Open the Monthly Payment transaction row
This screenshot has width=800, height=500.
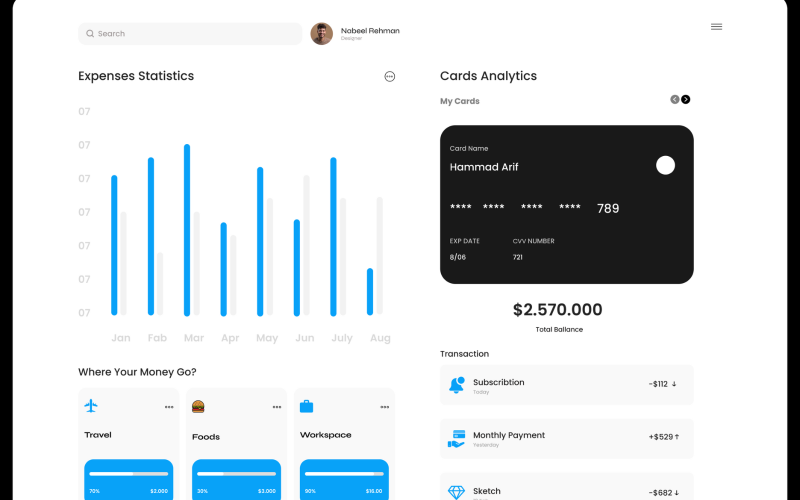tap(566, 438)
